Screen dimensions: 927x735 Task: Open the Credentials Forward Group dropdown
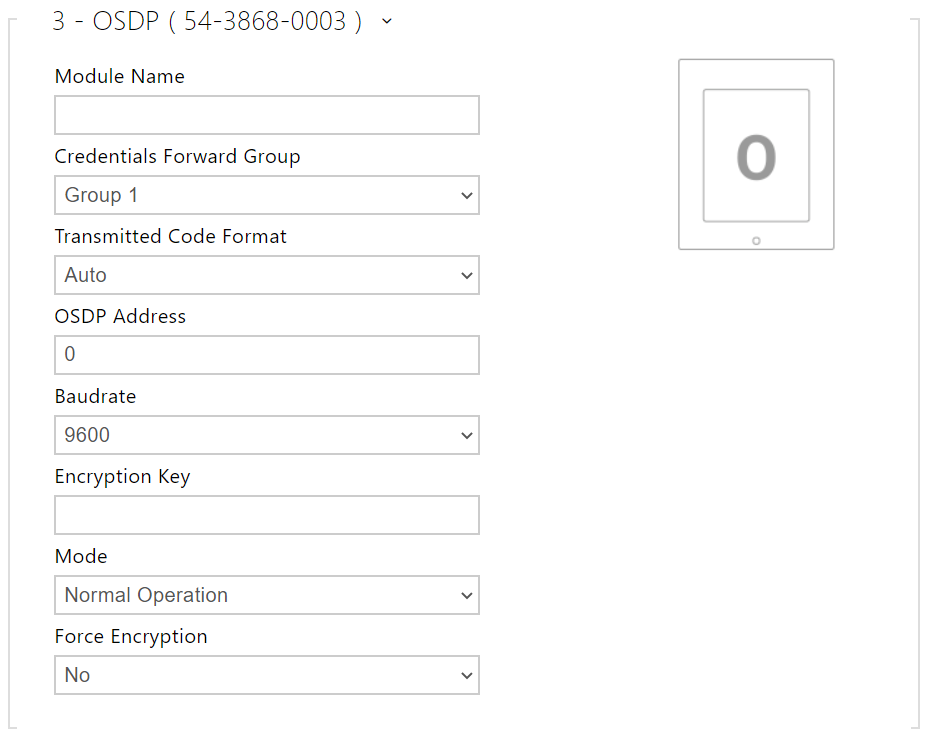266,195
